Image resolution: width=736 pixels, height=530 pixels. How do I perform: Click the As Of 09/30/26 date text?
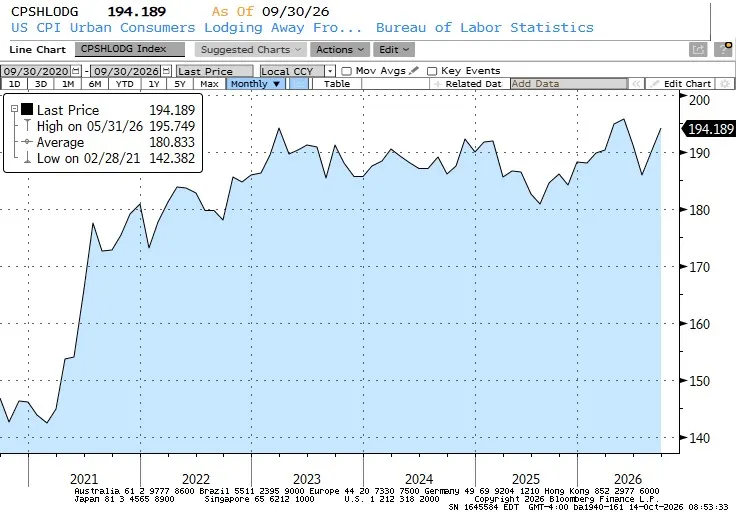[x=270, y=11]
